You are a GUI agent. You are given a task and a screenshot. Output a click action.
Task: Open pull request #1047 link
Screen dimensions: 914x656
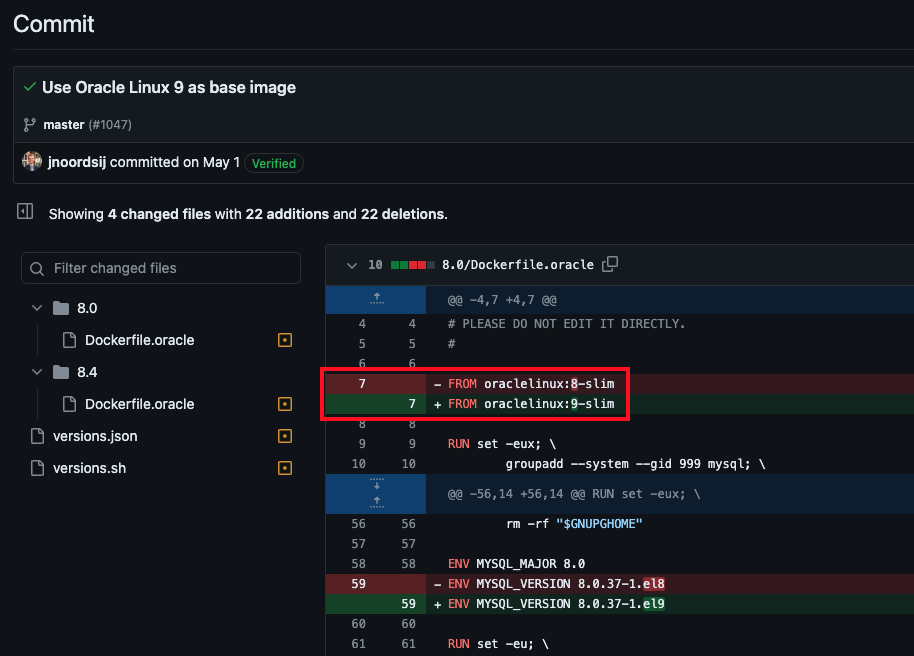(x=110, y=125)
